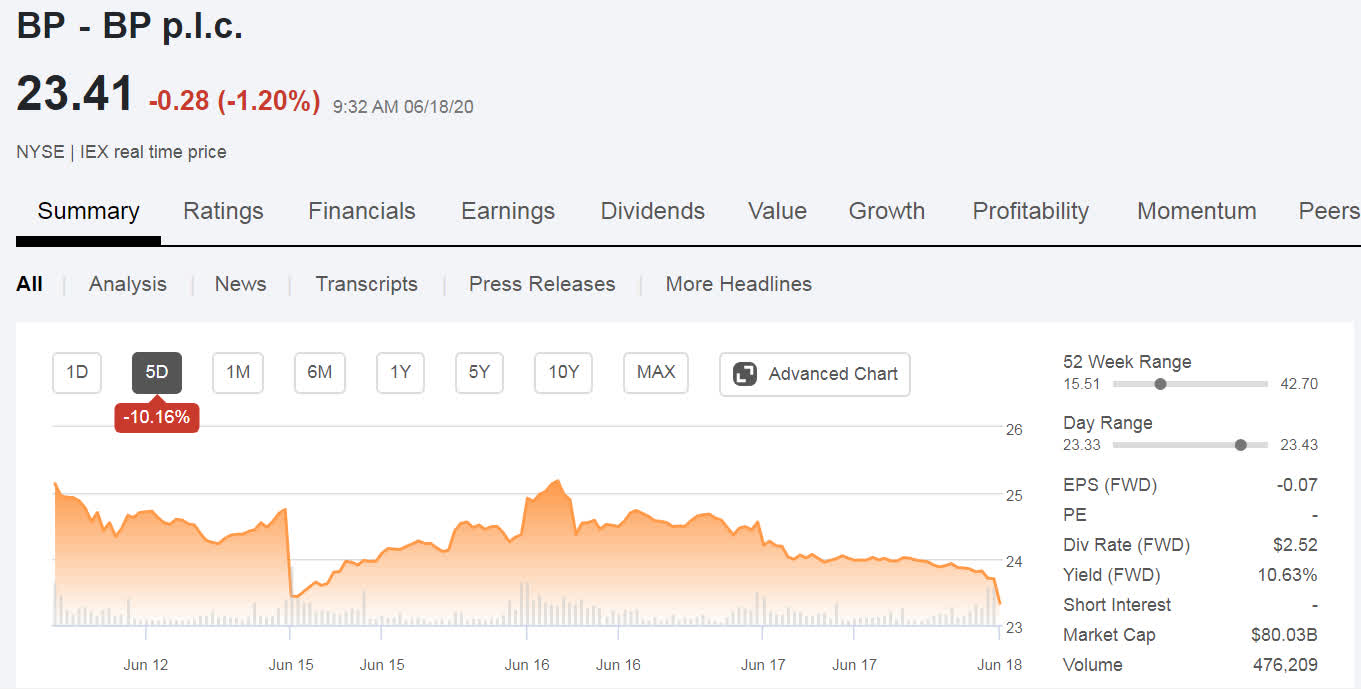The height and width of the screenshot is (689, 1361).
Task: View Press Releases for BP
Action: 541,284
